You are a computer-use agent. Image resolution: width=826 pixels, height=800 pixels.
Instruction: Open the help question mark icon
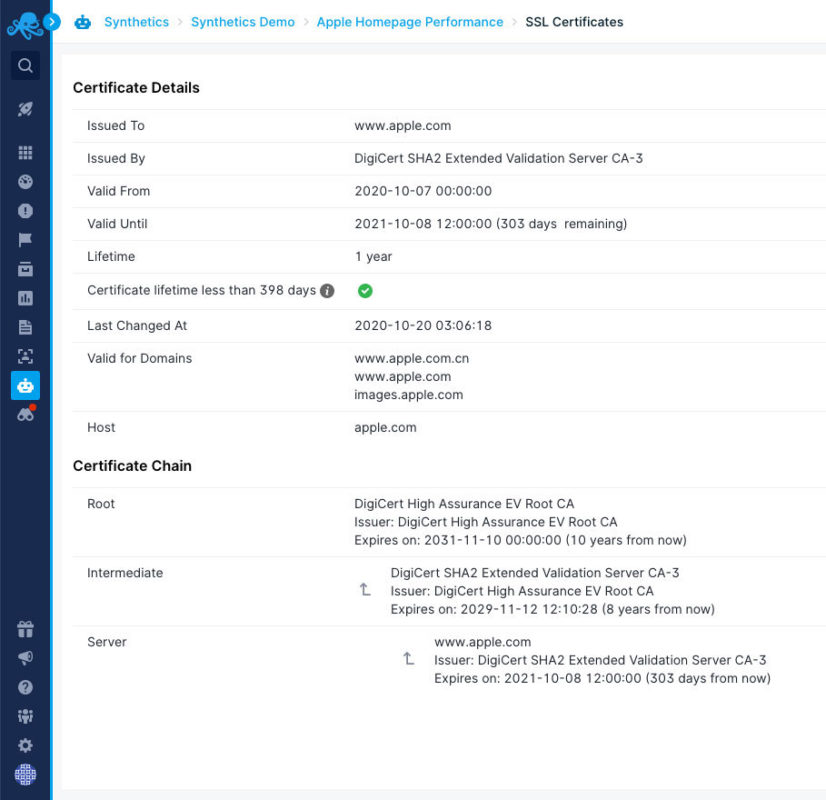tap(25, 687)
